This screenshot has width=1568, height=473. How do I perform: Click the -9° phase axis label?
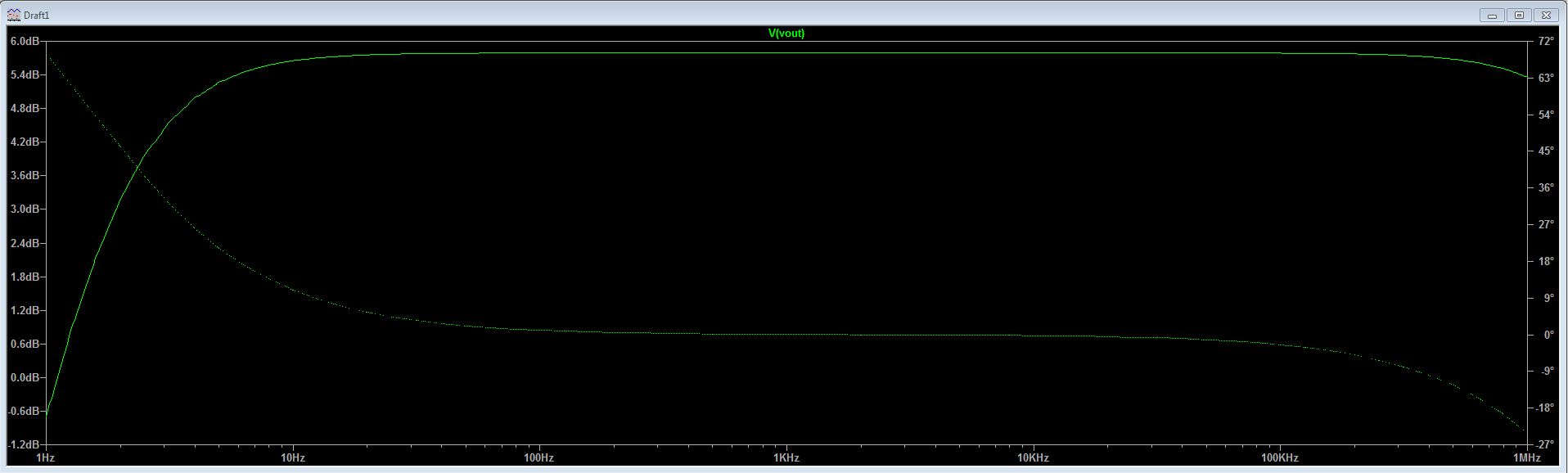pyautogui.click(x=1547, y=371)
